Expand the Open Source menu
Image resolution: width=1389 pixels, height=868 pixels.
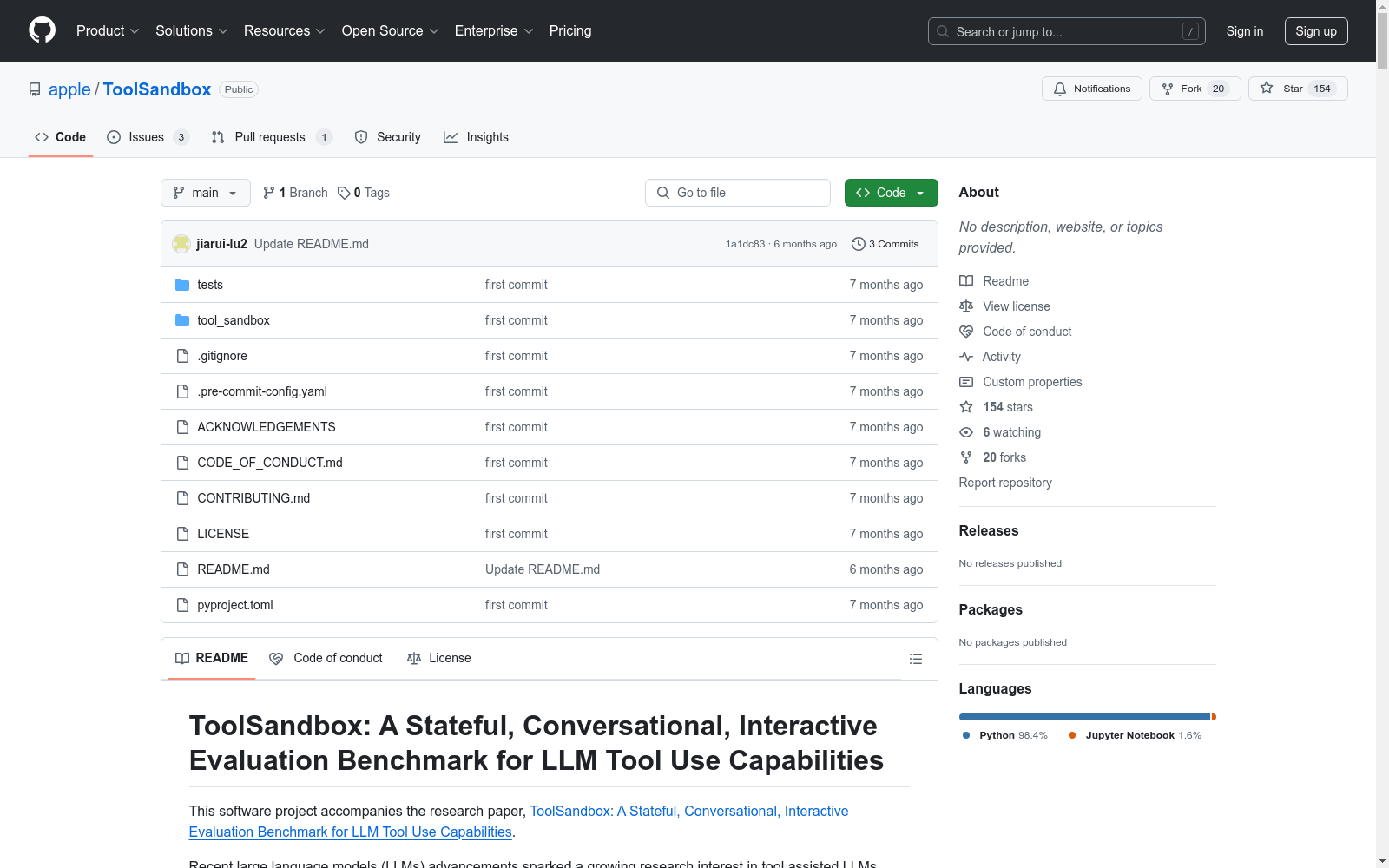391,30
